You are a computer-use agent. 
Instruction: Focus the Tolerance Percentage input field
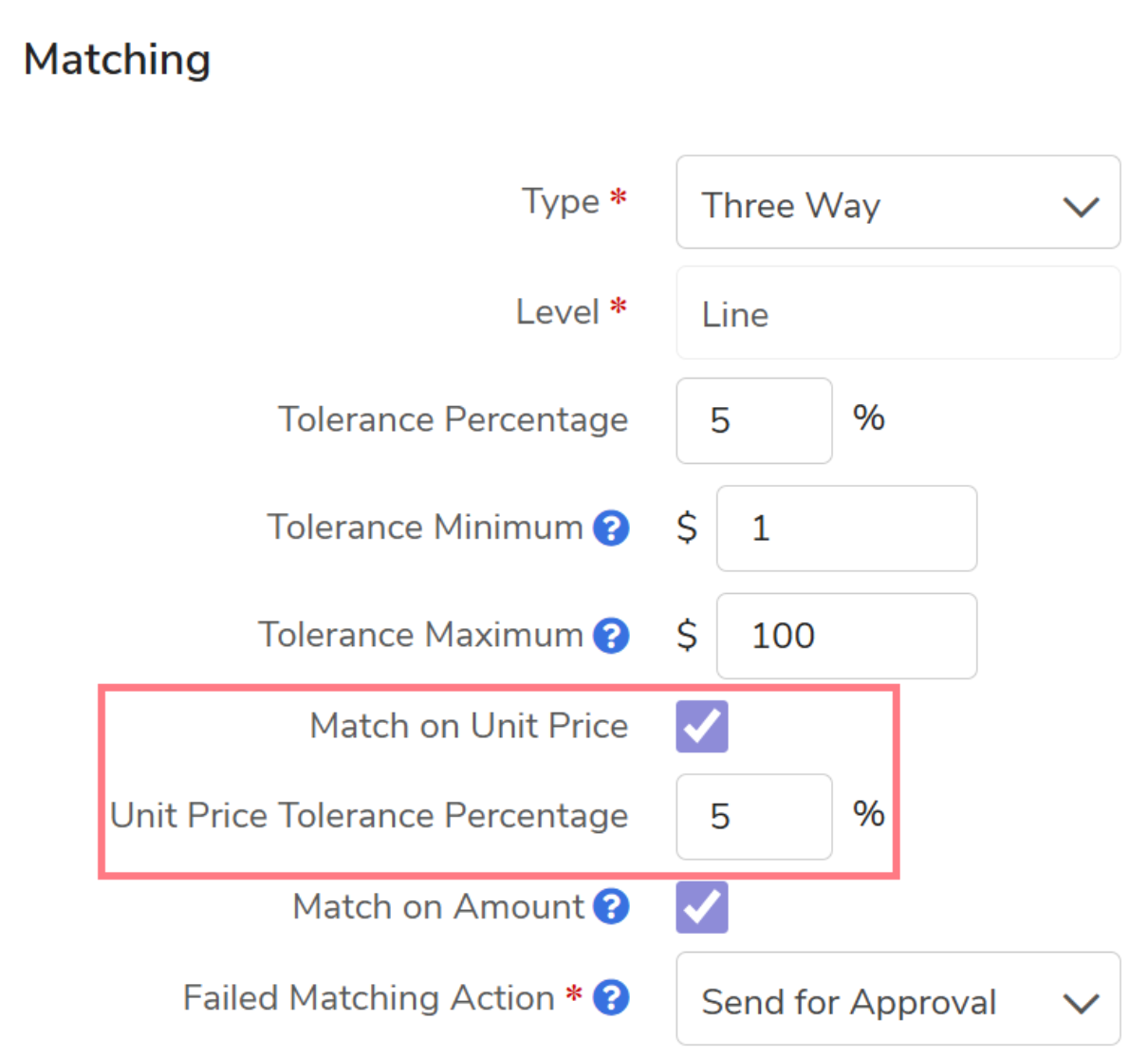pos(753,420)
